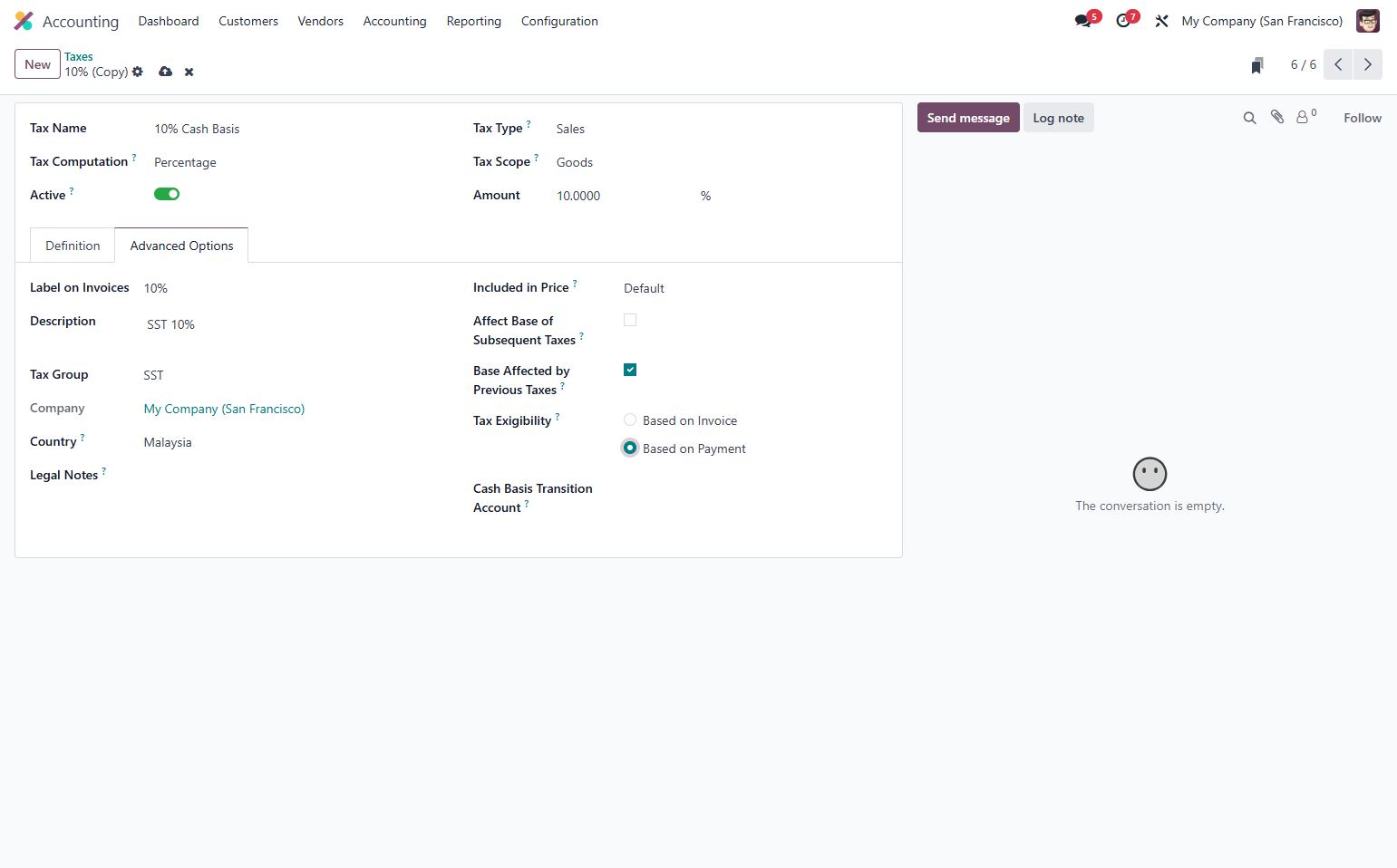
Task: Open the Vendors menu
Action: (321, 21)
